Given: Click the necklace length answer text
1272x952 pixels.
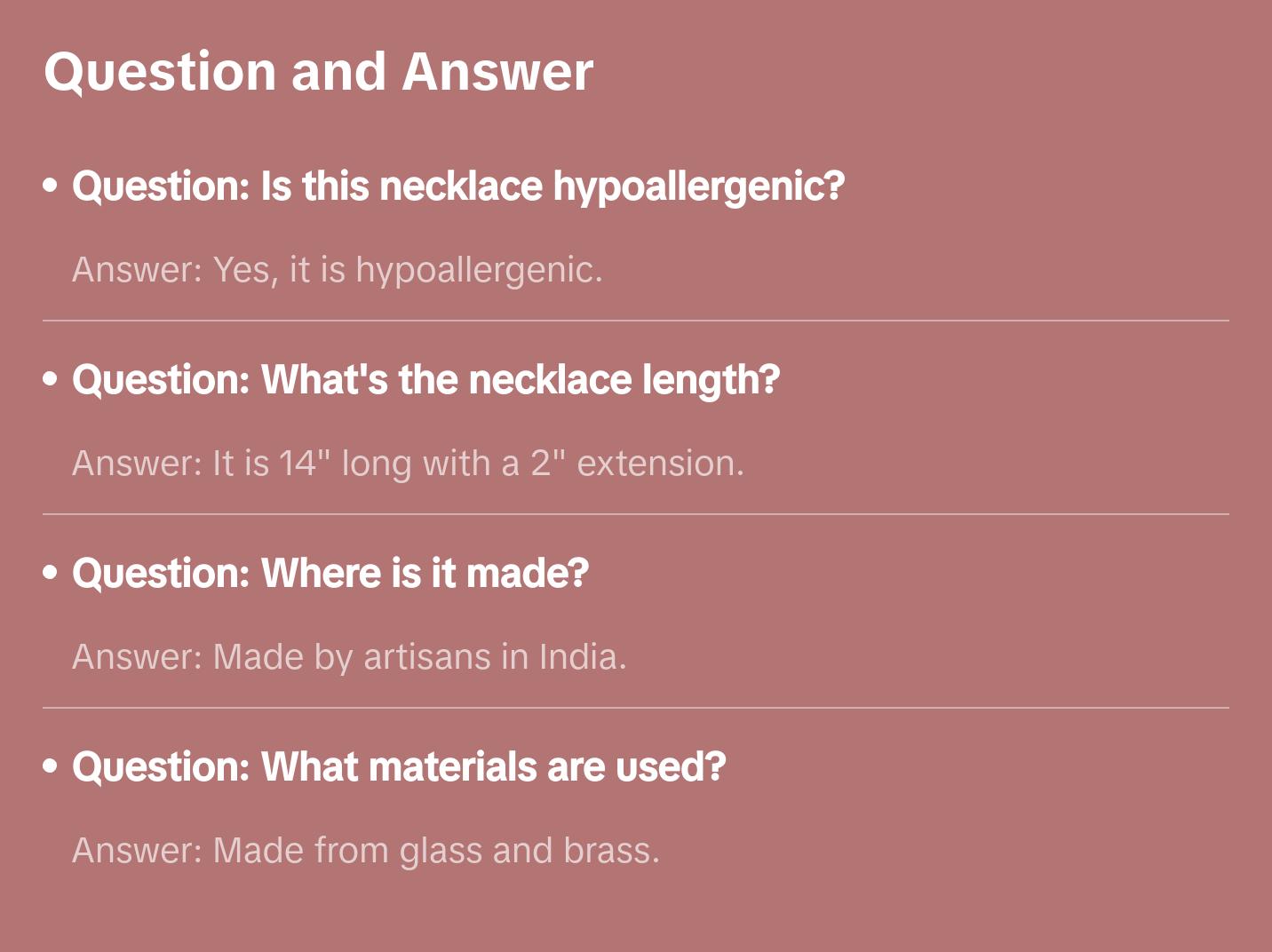Looking at the screenshot, I should pos(408,464).
